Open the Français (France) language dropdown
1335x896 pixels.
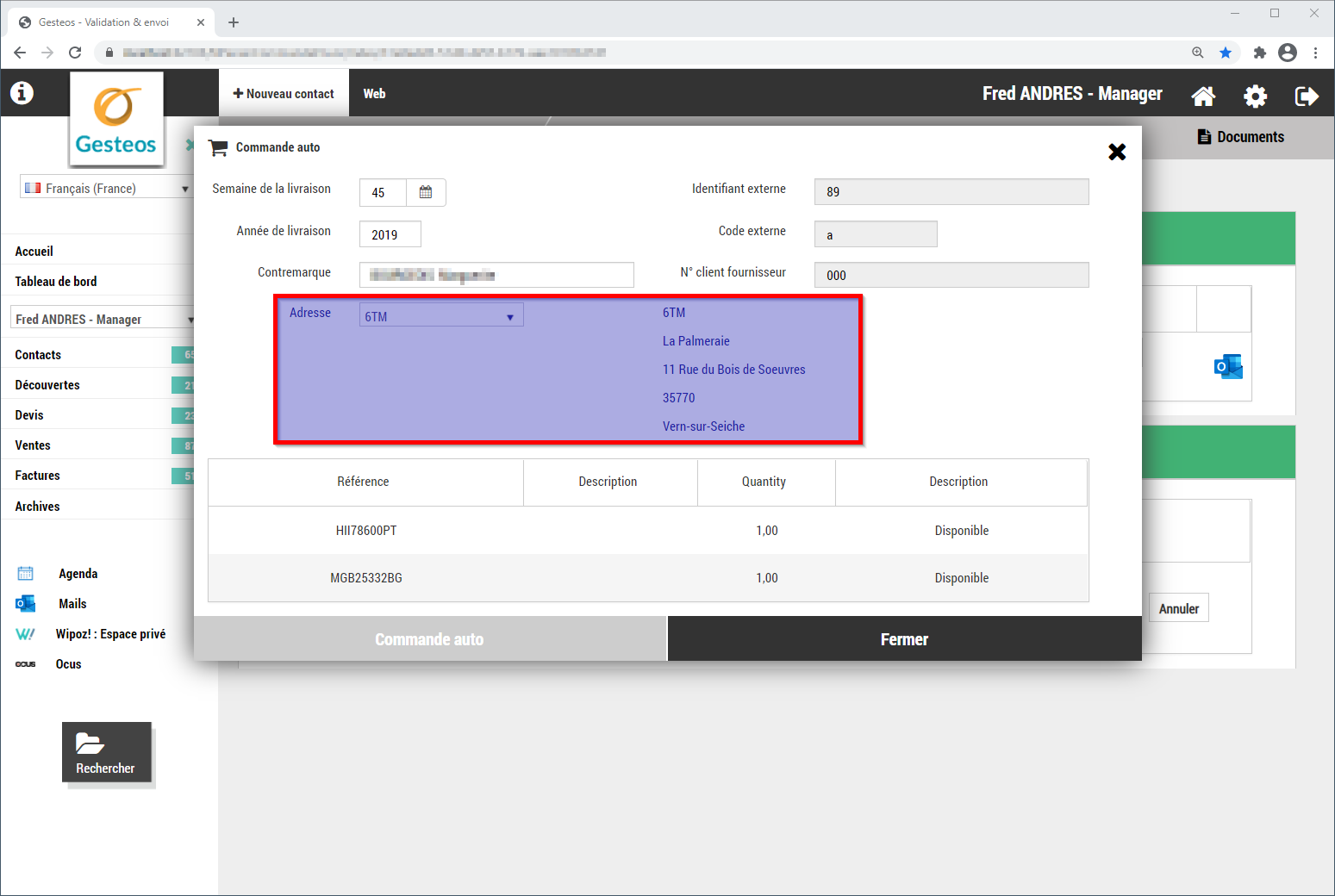[105, 188]
